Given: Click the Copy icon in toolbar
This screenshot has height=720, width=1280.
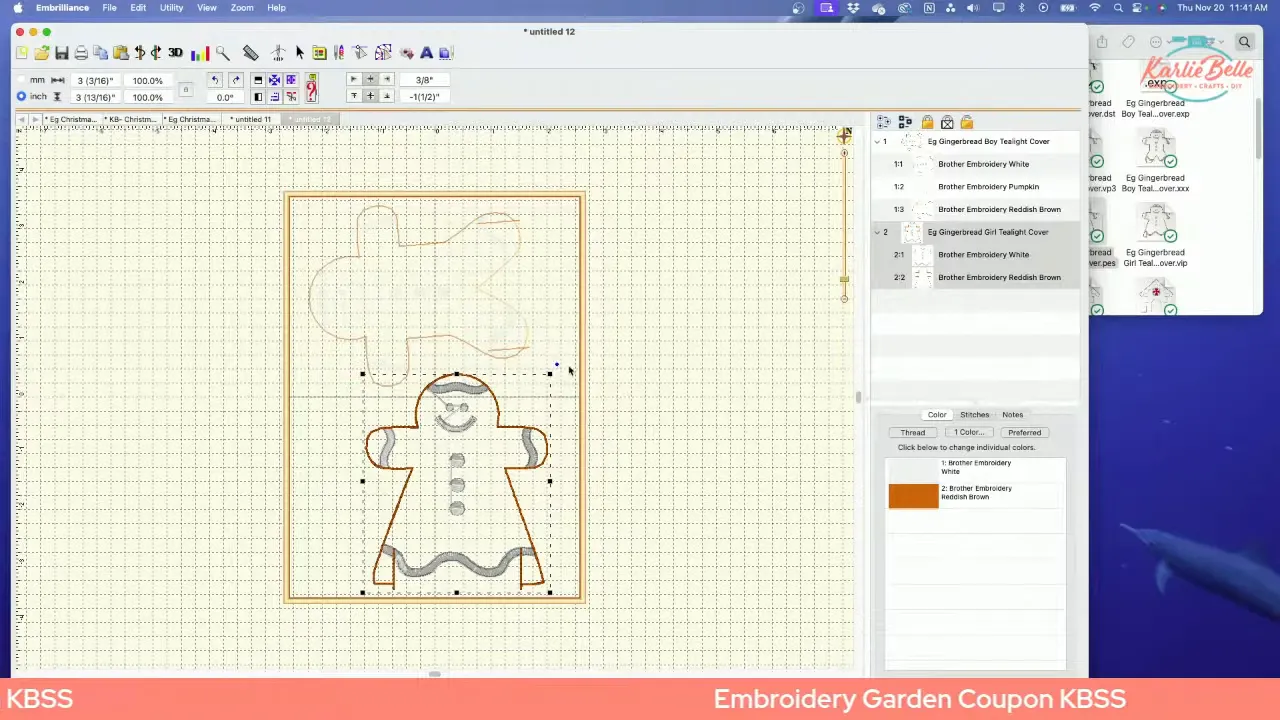Looking at the screenshot, I should pos(101,53).
